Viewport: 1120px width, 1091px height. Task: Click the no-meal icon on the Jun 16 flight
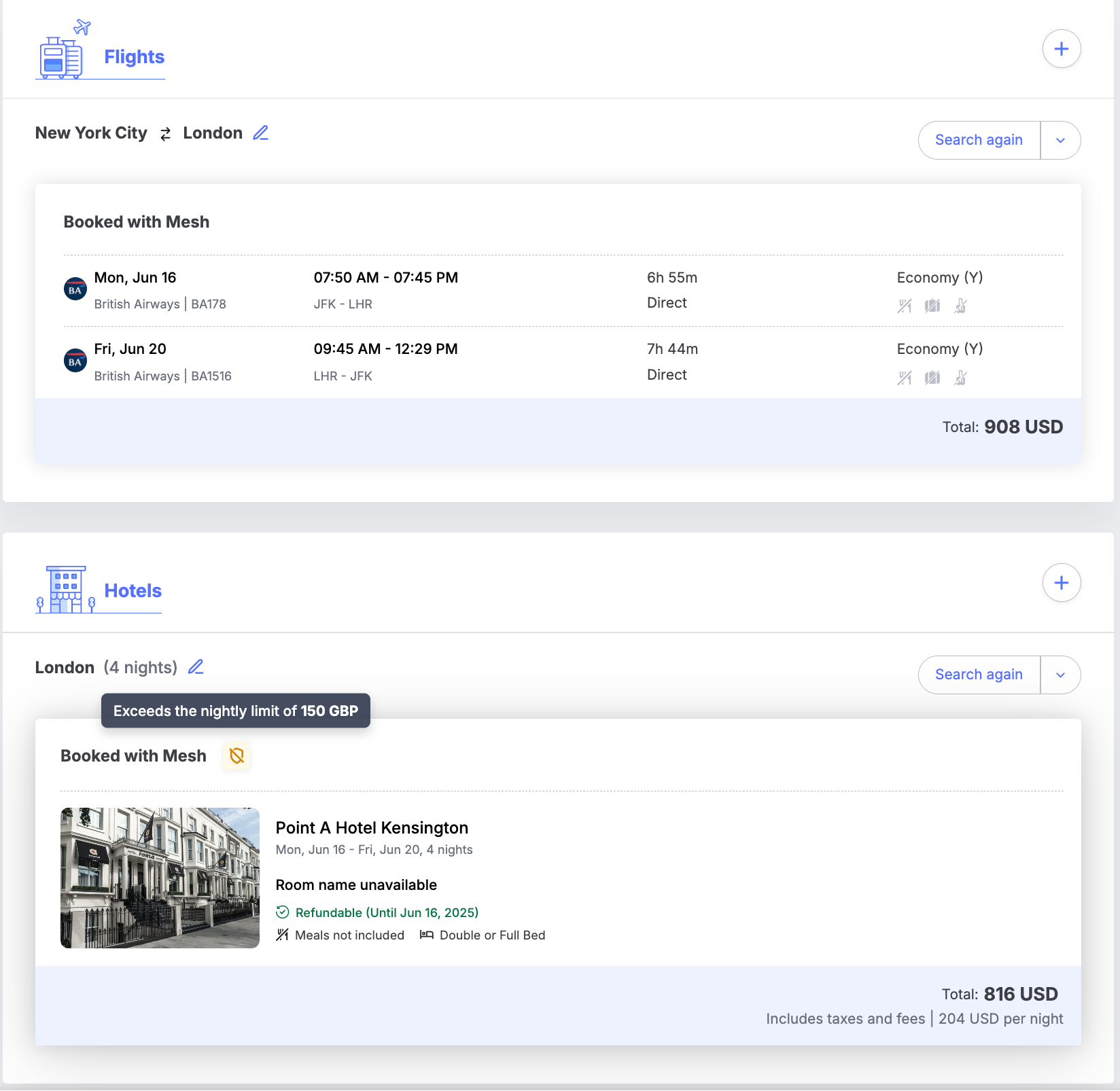point(905,306)
